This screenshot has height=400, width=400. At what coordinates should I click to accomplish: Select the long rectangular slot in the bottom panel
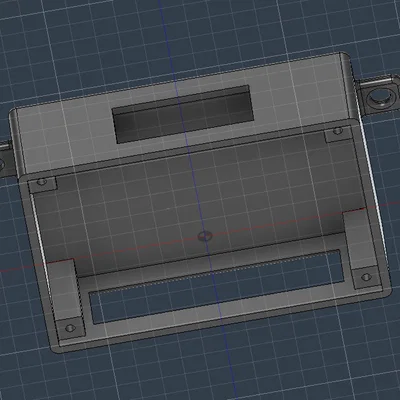click(x=216, y=287)
